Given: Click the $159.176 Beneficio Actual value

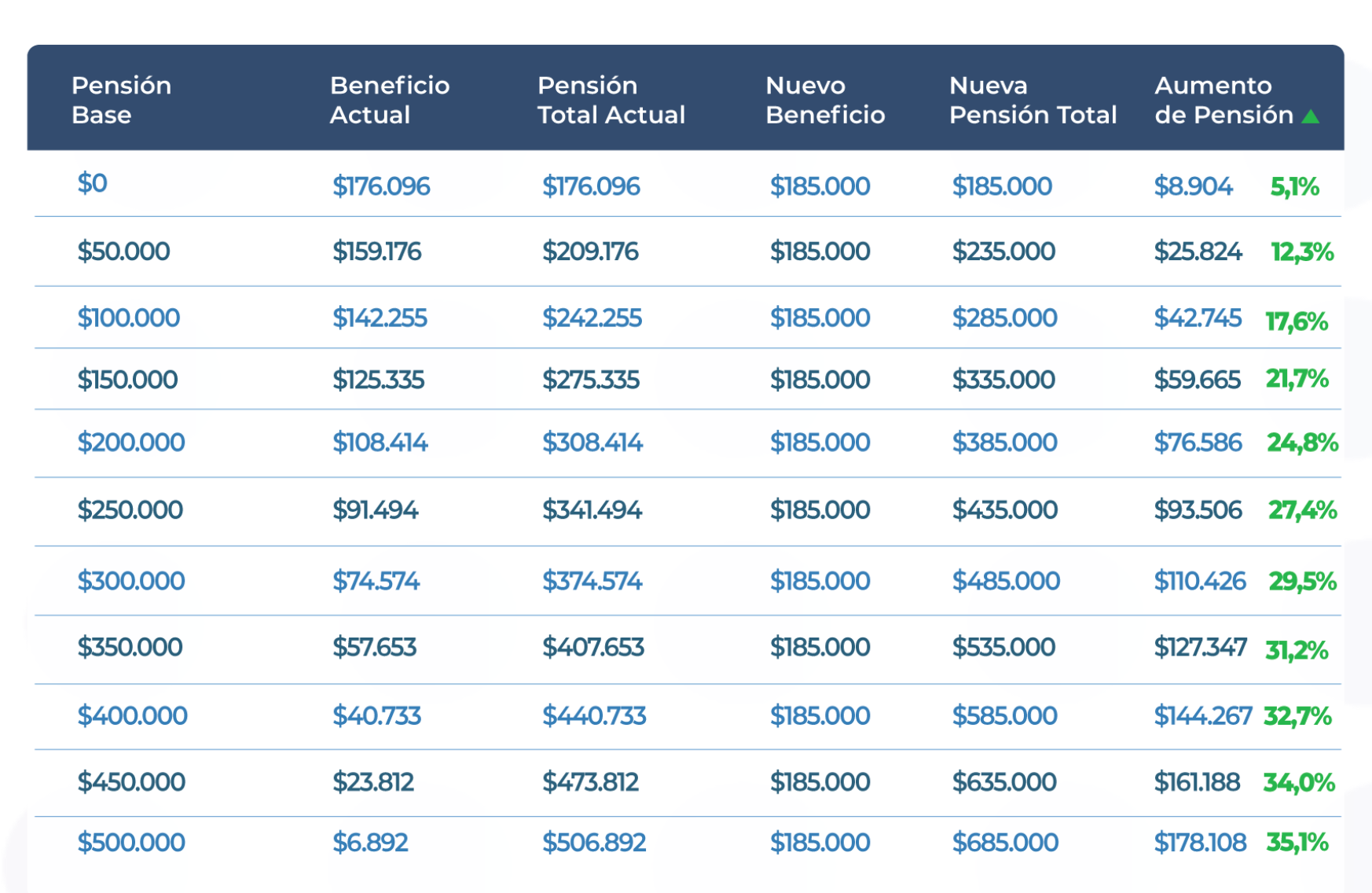Looking at the screenshot, I should (x=376, y=252).
